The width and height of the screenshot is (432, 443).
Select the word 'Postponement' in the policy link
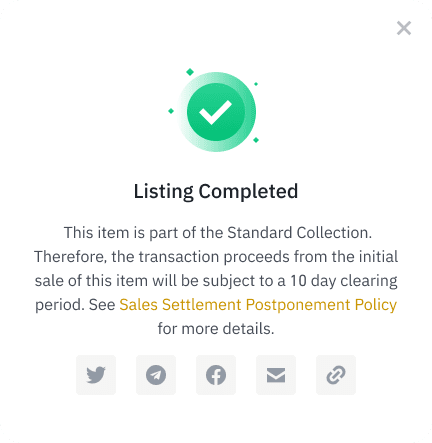[x=298, y=305]
